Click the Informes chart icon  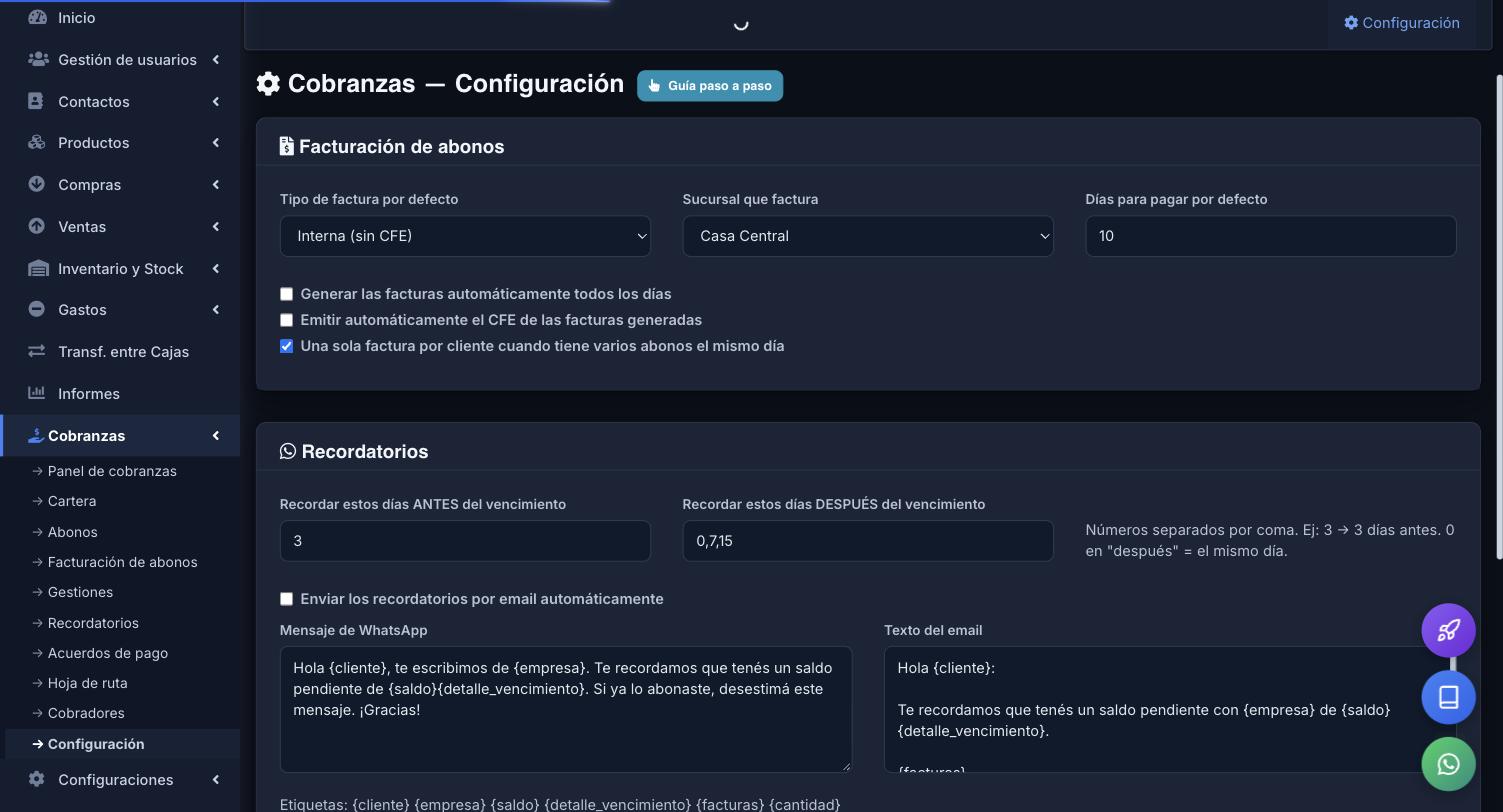(x=37, y=393)
